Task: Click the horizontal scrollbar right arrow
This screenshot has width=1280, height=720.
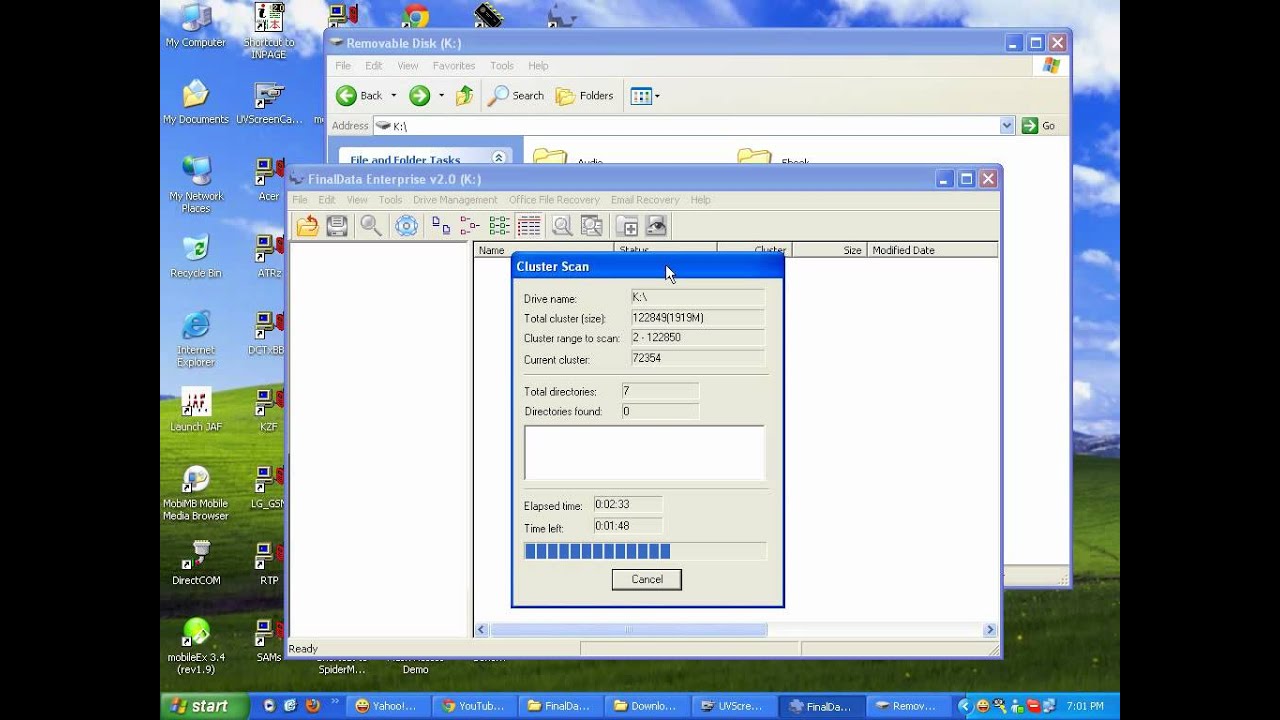Action: [x=990, y=630]
